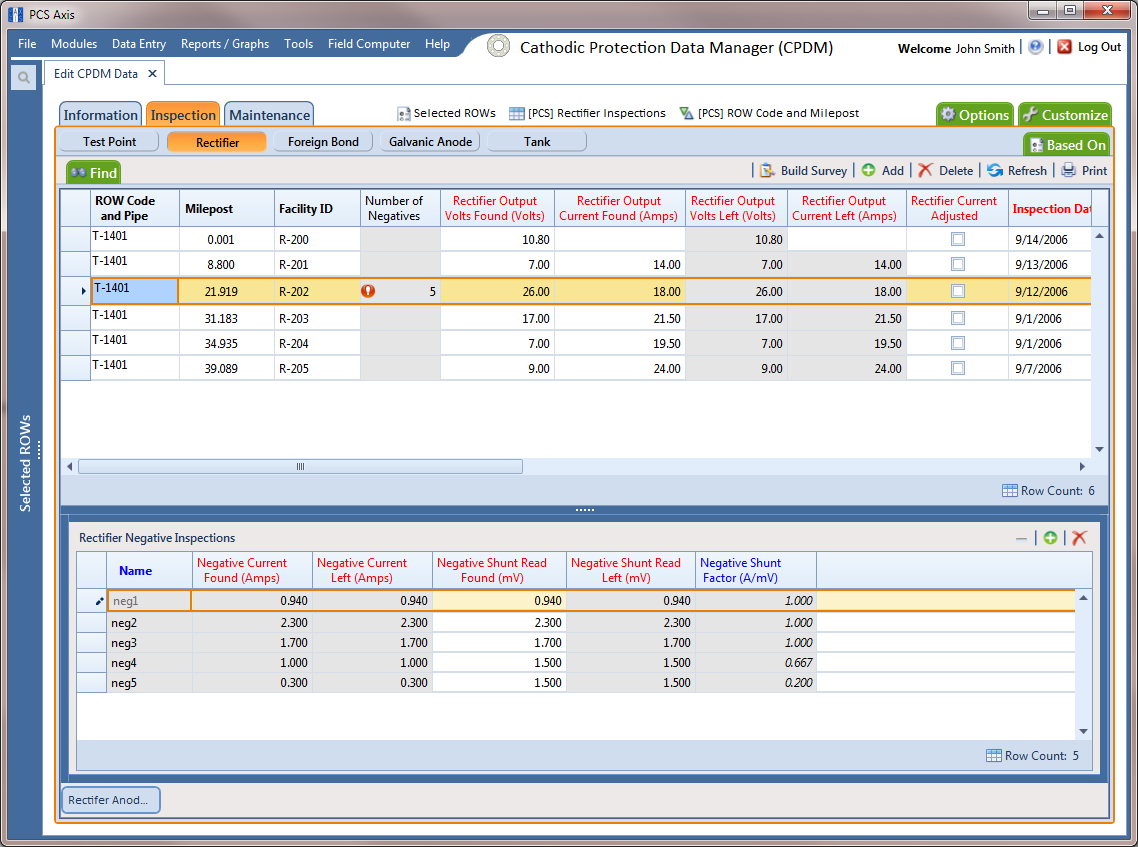Click the red warning icon in R-202 row

pyautogui.click(x=368, y=291)
